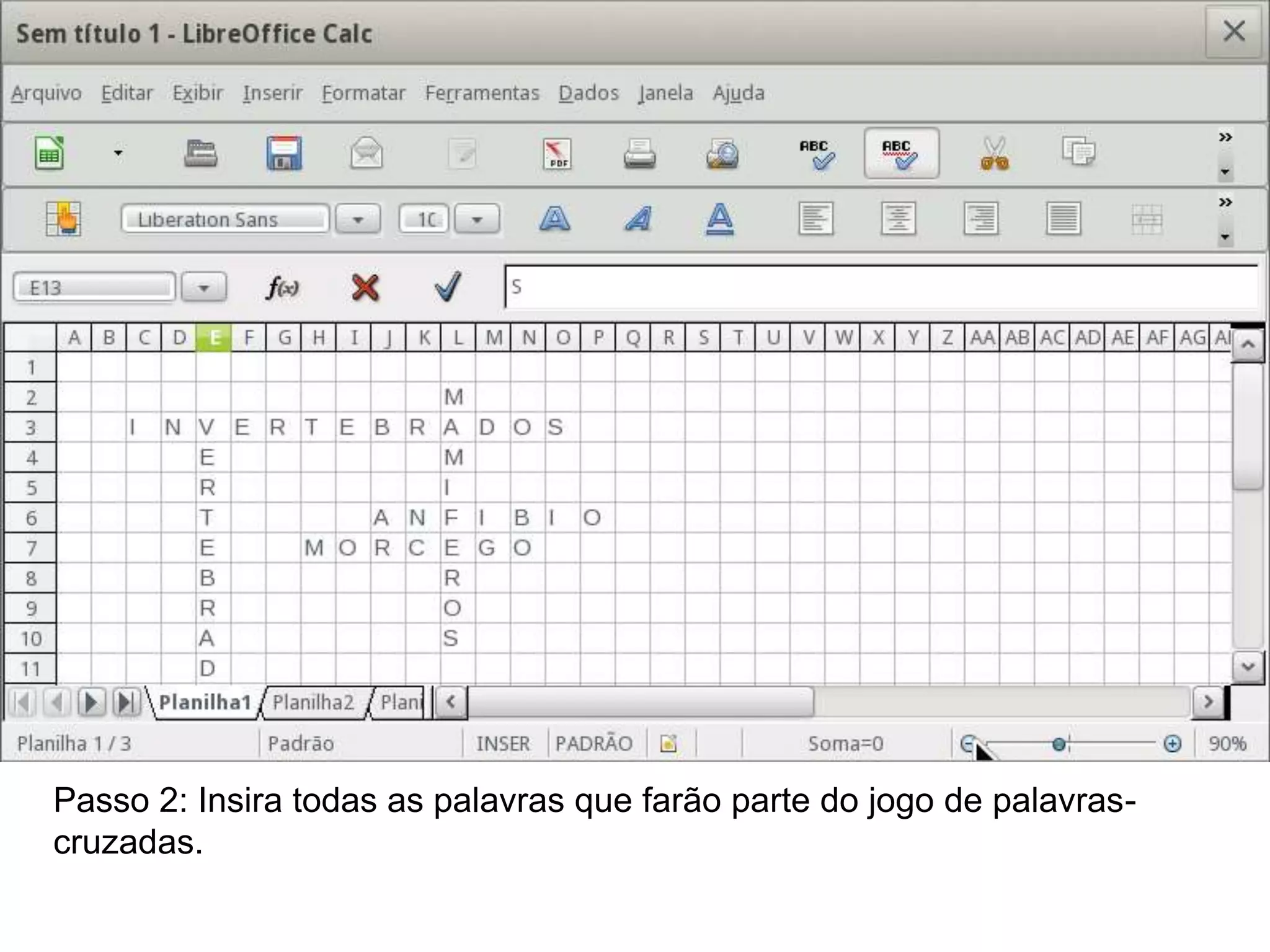Image resolution: width=1270 pixels, height=952 pixels.
Task: Toggle AutoSpellcheck button
Action: click(900, 153)
